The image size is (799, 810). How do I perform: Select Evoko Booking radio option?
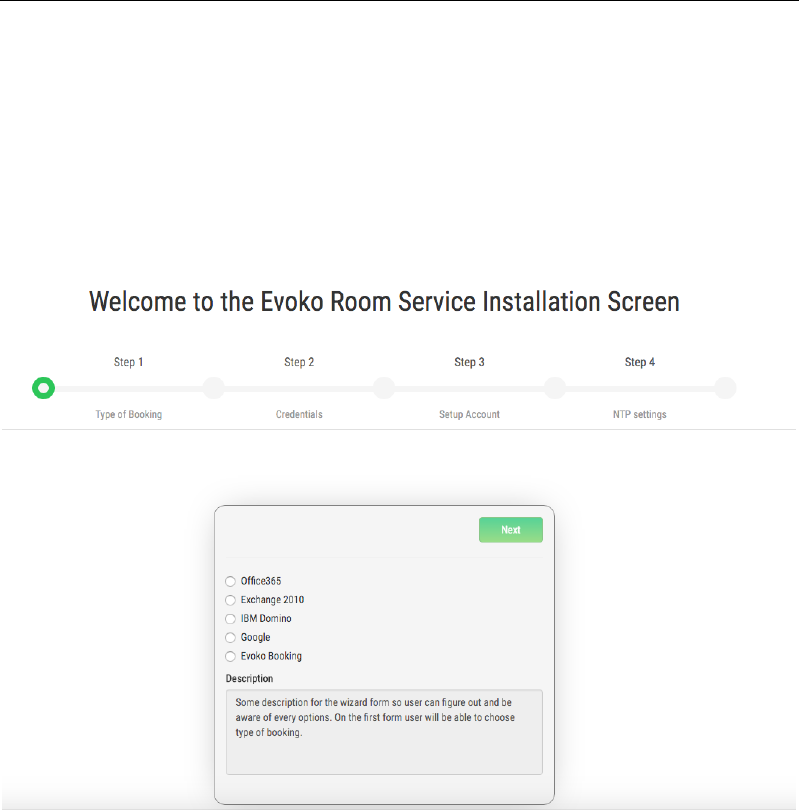(x=230, y=656)
